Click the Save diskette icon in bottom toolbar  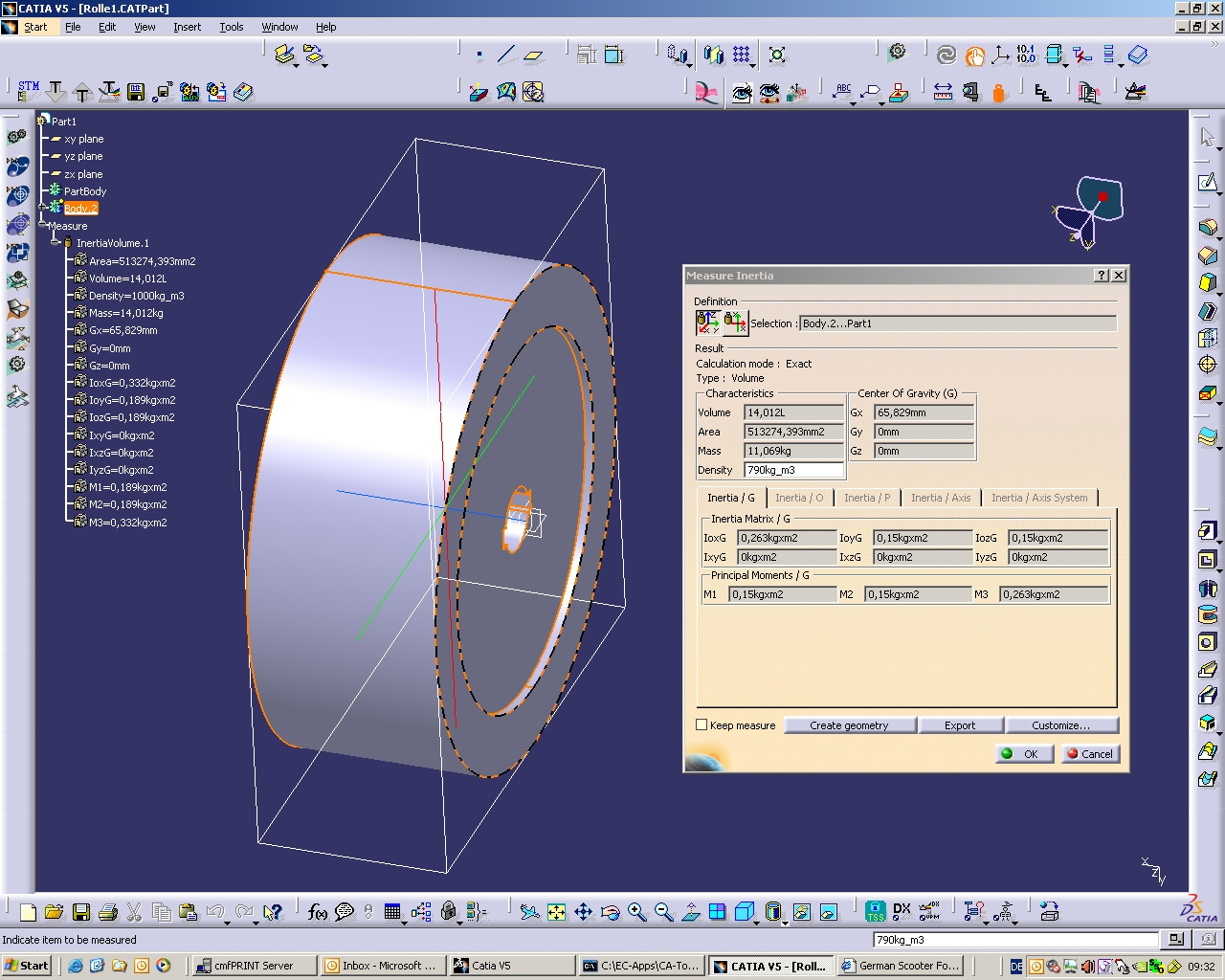(x=81, y=912)
